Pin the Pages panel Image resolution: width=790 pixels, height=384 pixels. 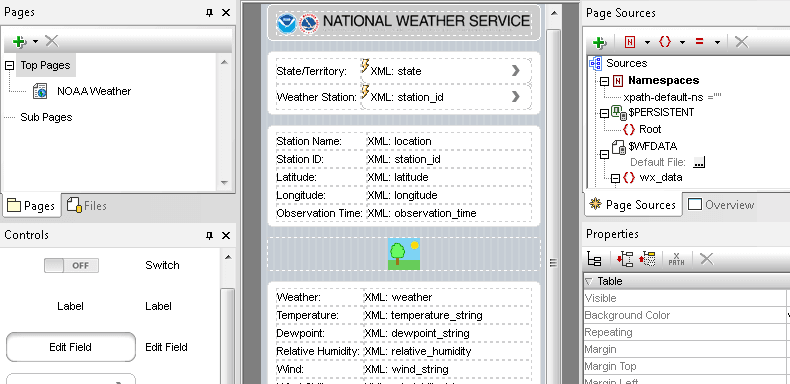(210, 13)
